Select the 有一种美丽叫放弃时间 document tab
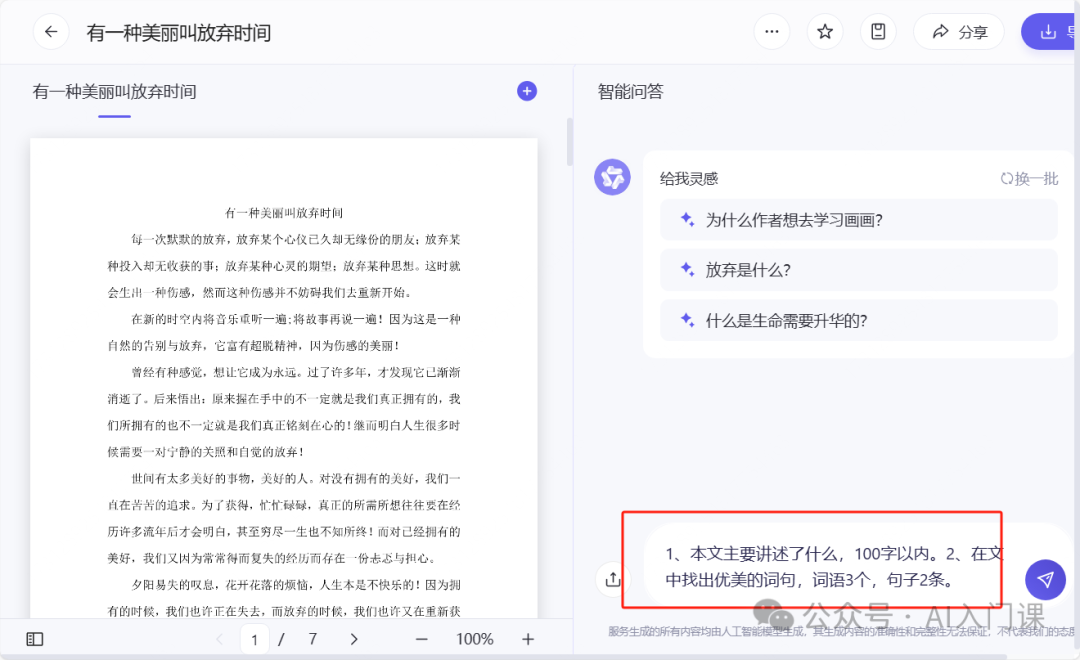The height and width of the screenshot is (660, 1080). [x=114, y=92]
